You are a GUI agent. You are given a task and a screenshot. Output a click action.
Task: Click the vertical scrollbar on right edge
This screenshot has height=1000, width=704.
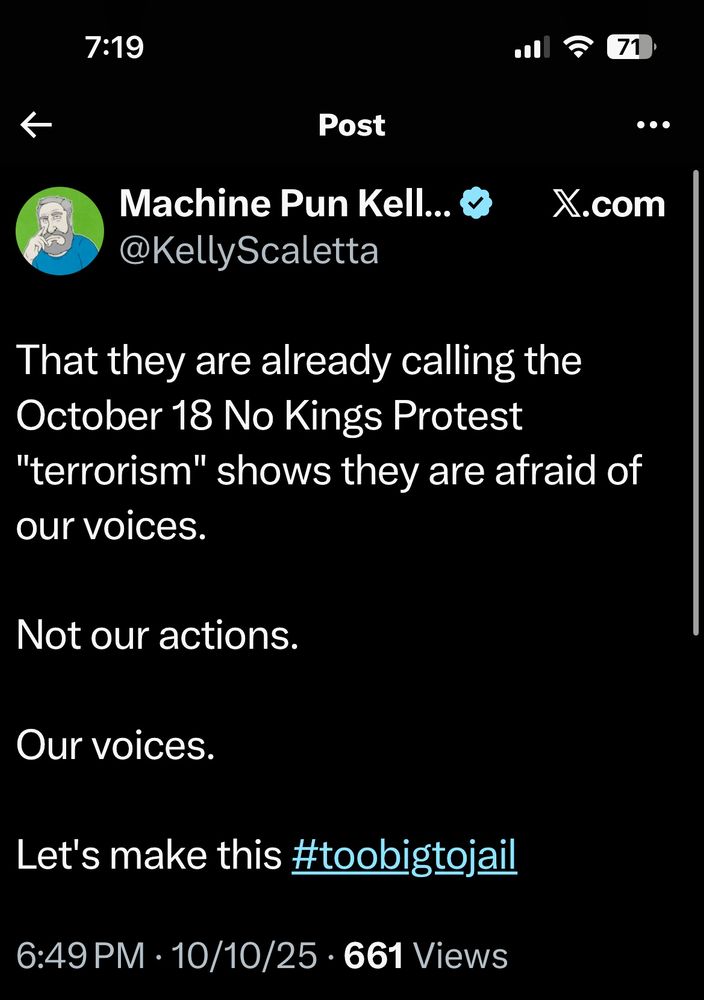pyautogui.click(x=697, y=400)
